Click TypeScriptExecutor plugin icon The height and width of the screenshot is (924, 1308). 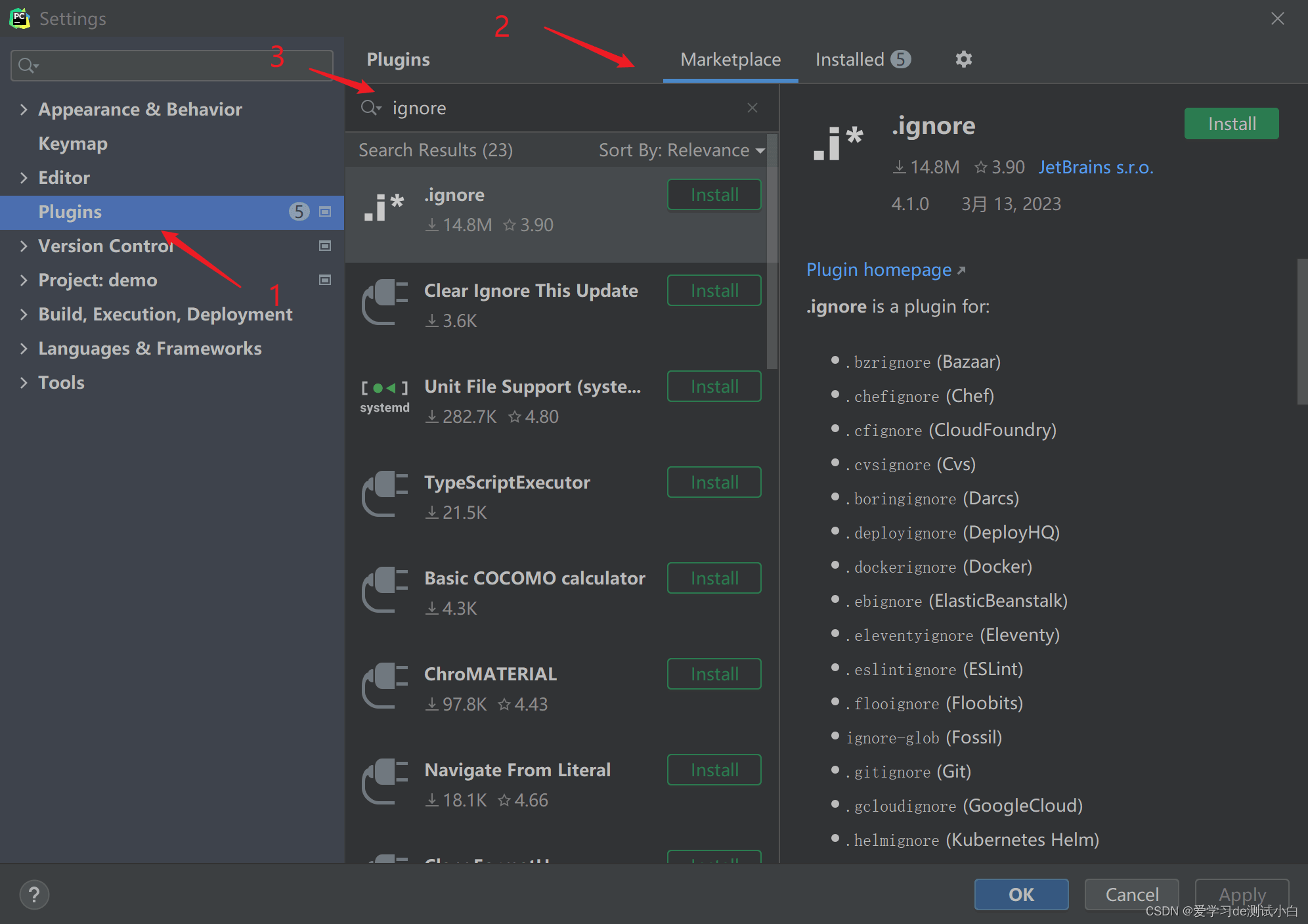[385, 495]
